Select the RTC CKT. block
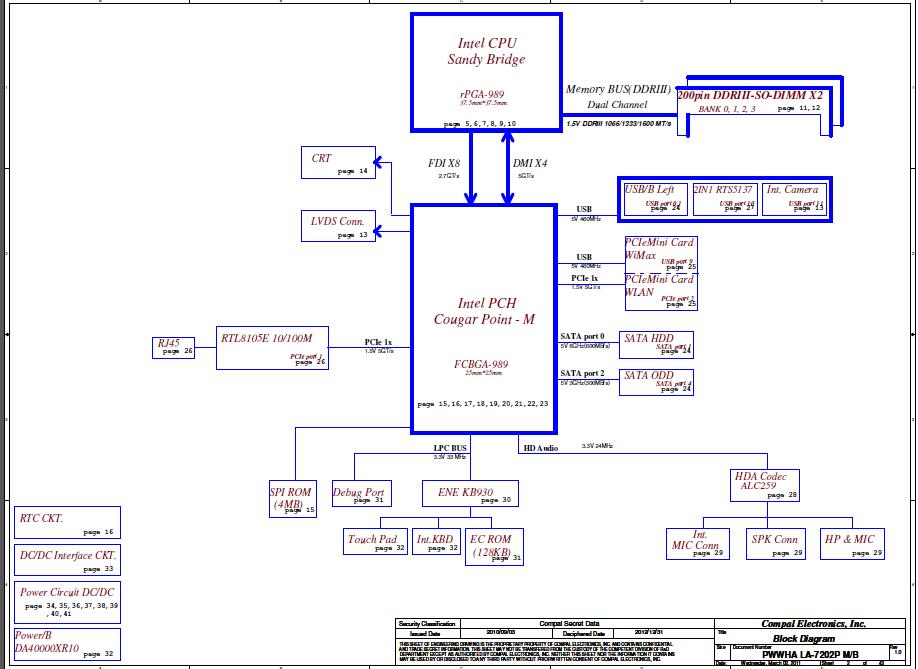The width and height of the screenshot is (918, 669). pos(67,523)
